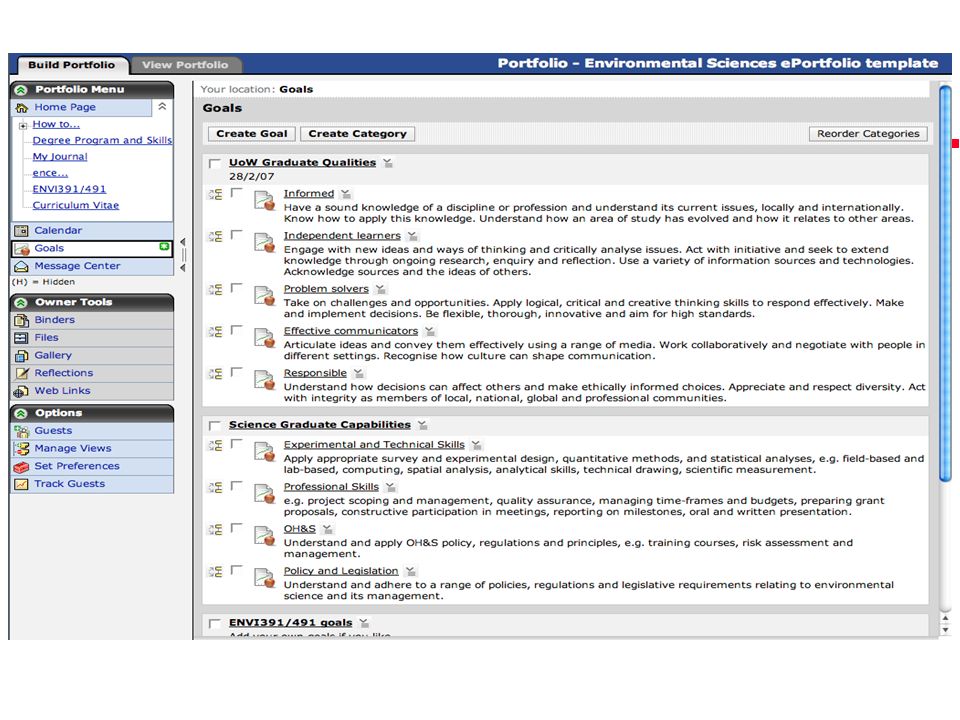Click the Create Goal button
The image size is (960, 720).
coord(252,134)
